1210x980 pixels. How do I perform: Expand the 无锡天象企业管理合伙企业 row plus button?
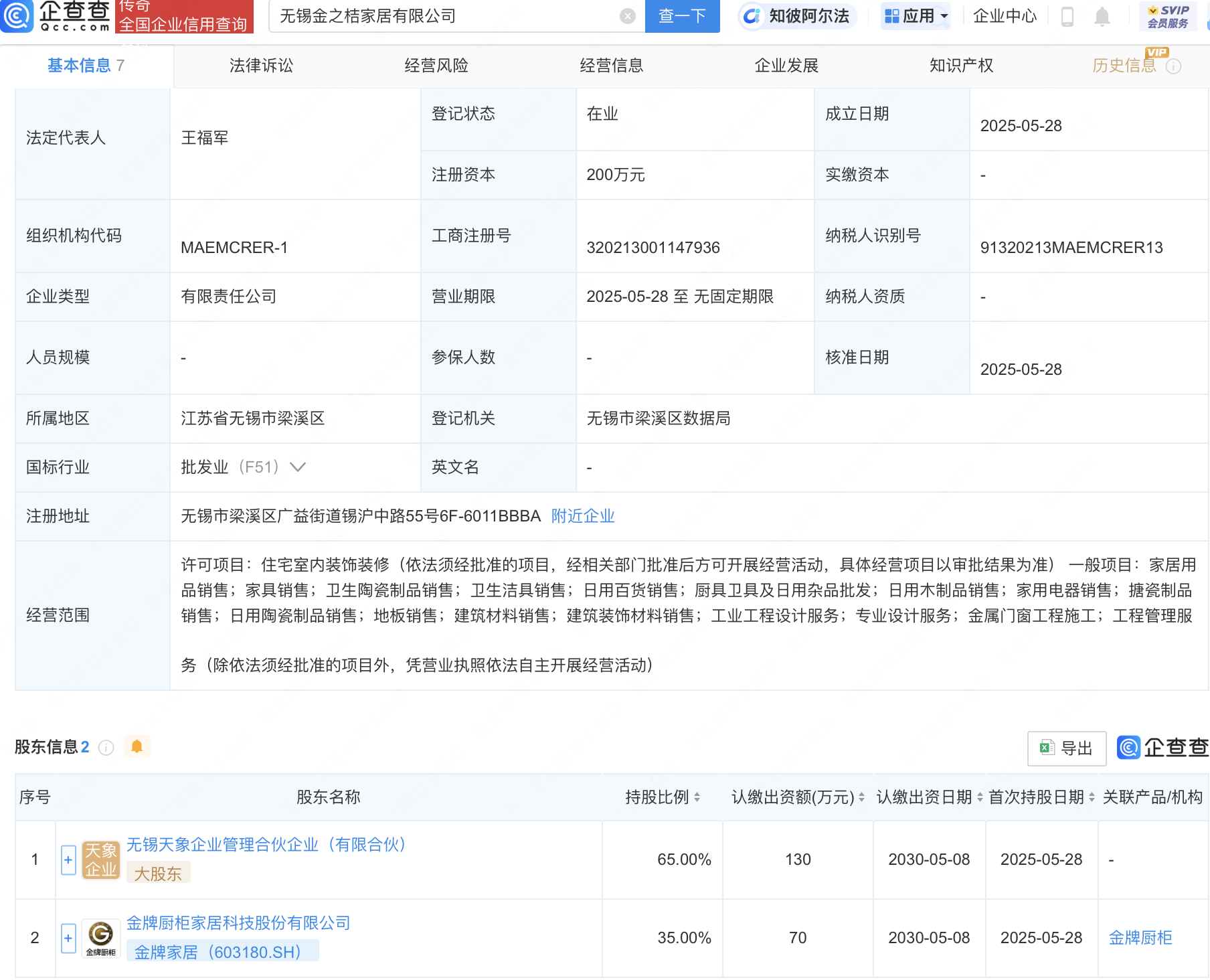[68, 860]
